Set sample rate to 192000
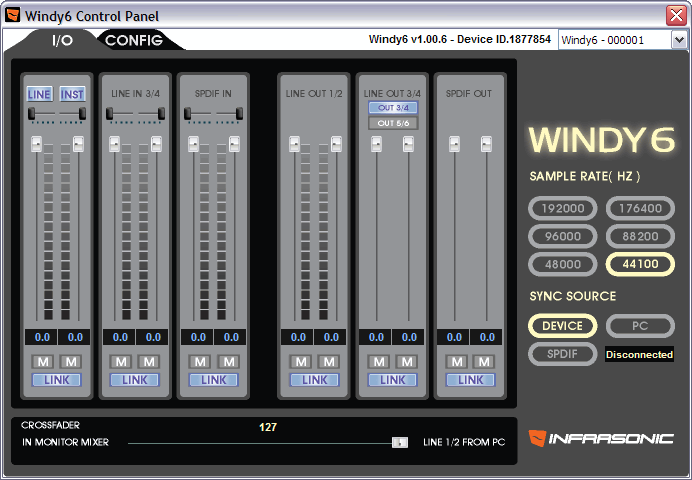The width and height of the screenshot is (692, 480). pyautogui.click(x=563, y=208)
